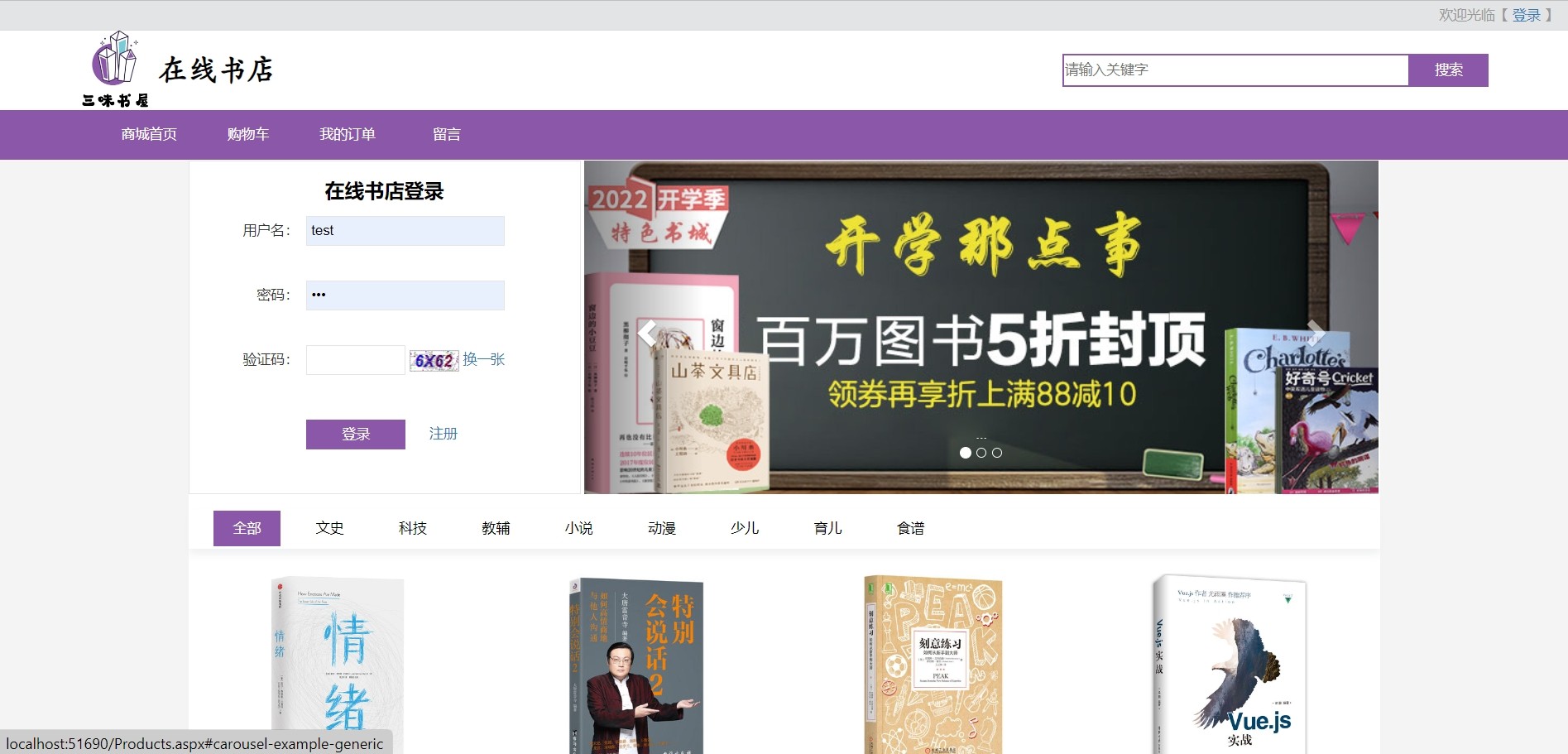Click 登录 link in top bar
Screen dimensions: 1568x754
click(x=1526, y=15)
